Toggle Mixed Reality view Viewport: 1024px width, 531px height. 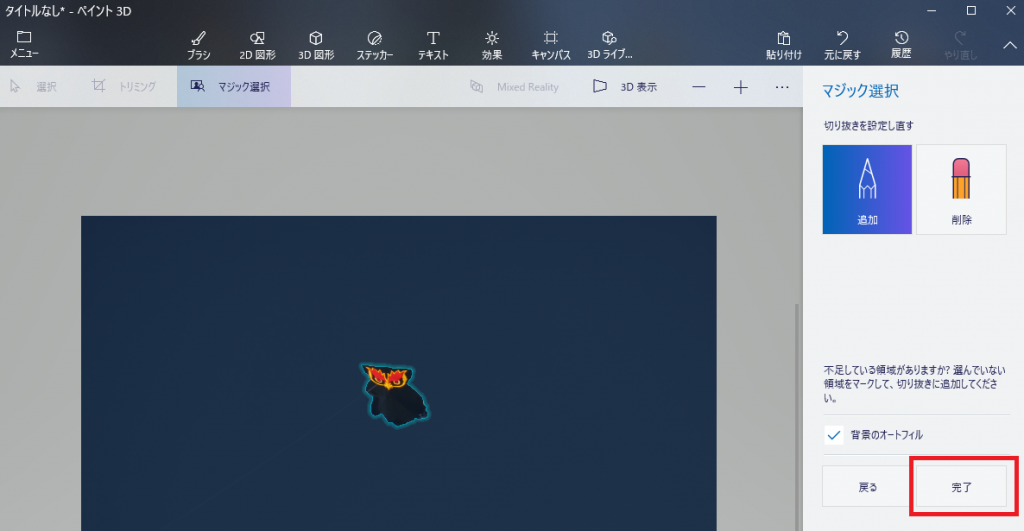click(x=515, y=86)
